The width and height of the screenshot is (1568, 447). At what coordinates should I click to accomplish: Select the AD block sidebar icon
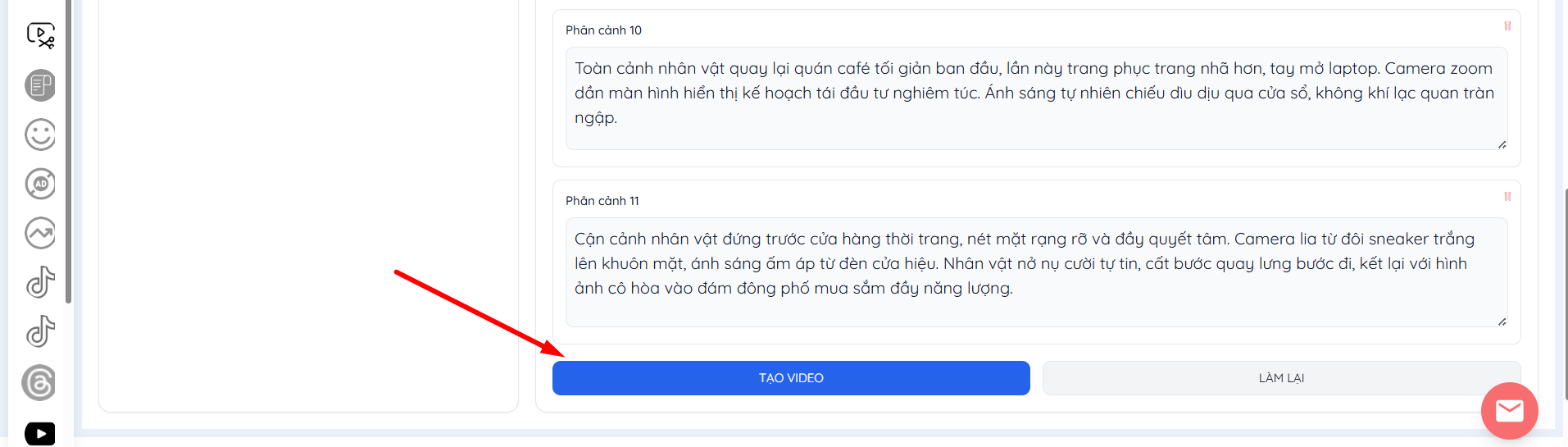click(x=40, y=184)
